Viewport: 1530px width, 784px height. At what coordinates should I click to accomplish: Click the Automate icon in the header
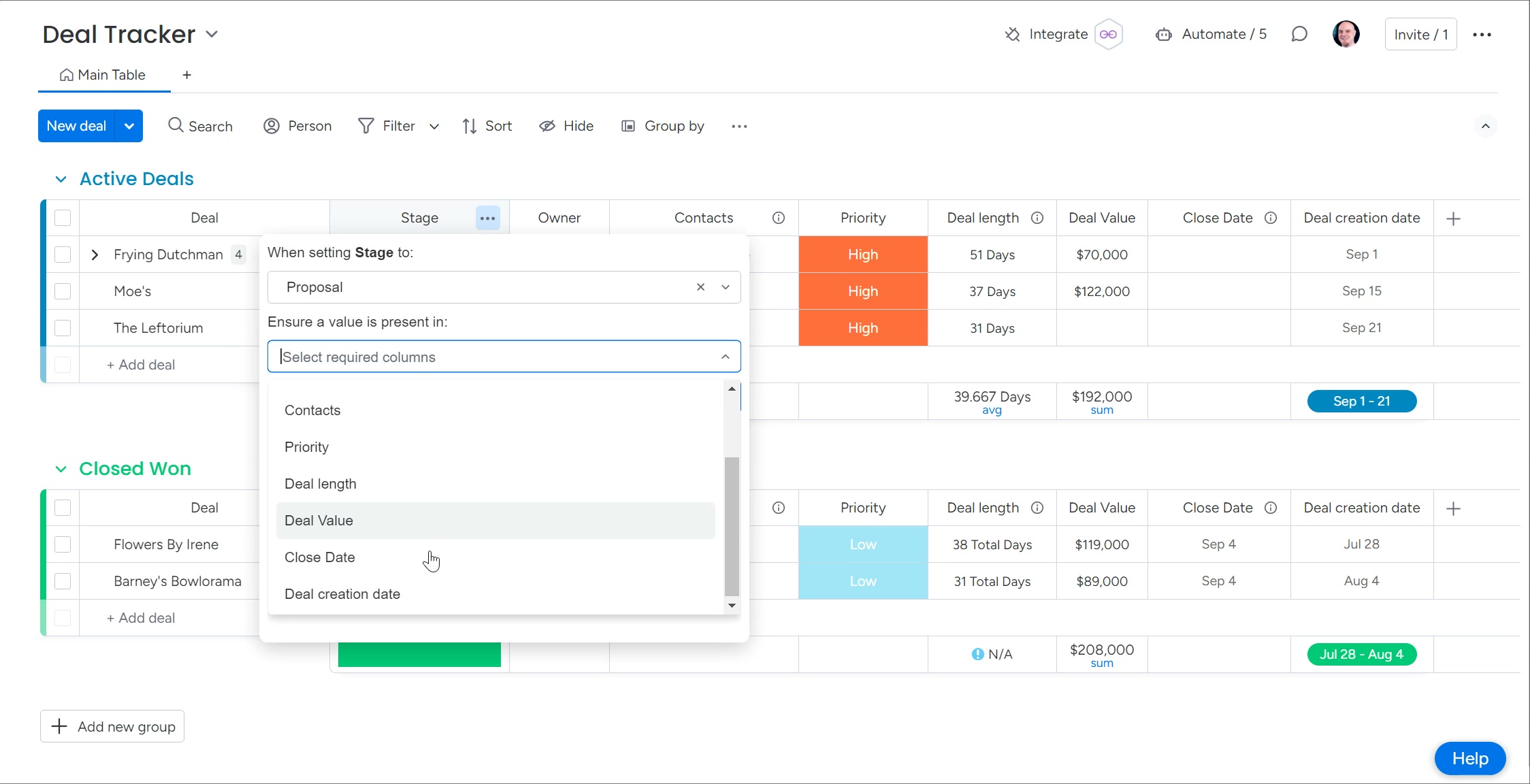coord(1165,34)
